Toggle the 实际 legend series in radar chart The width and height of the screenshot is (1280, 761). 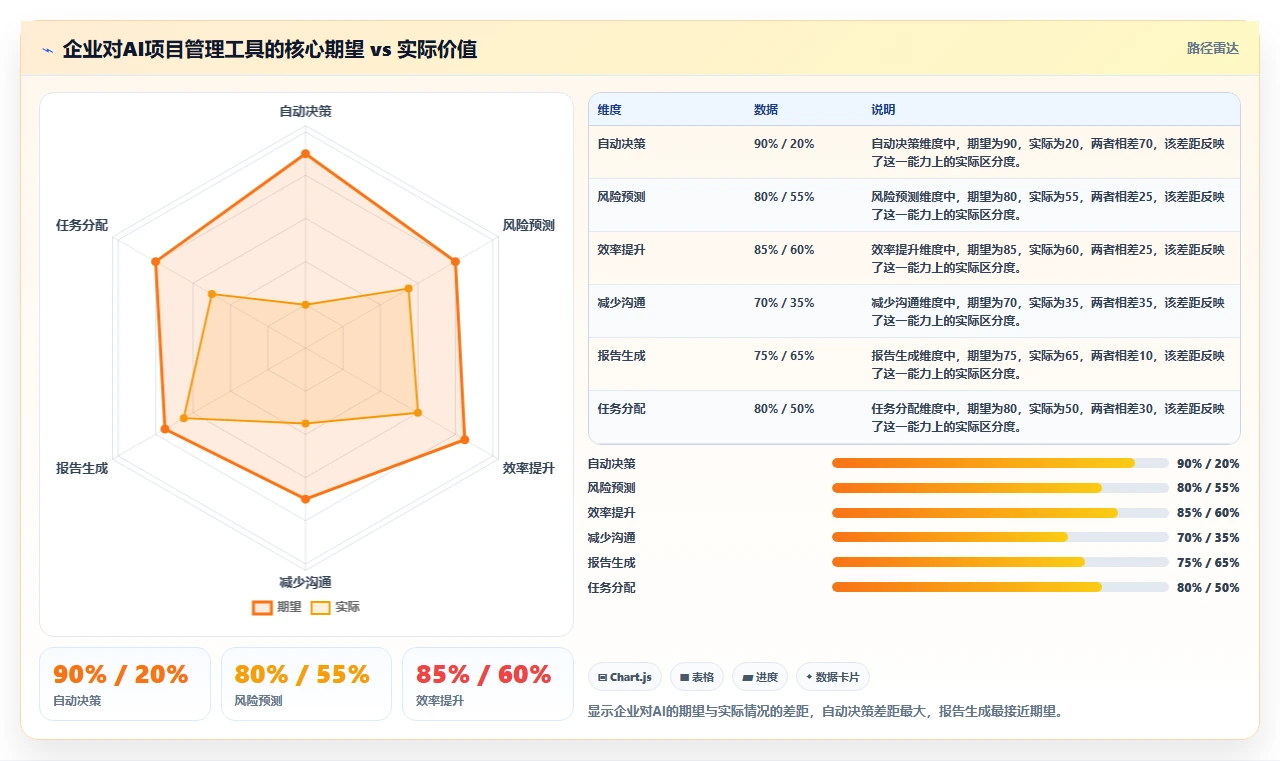tap(335, 607)
